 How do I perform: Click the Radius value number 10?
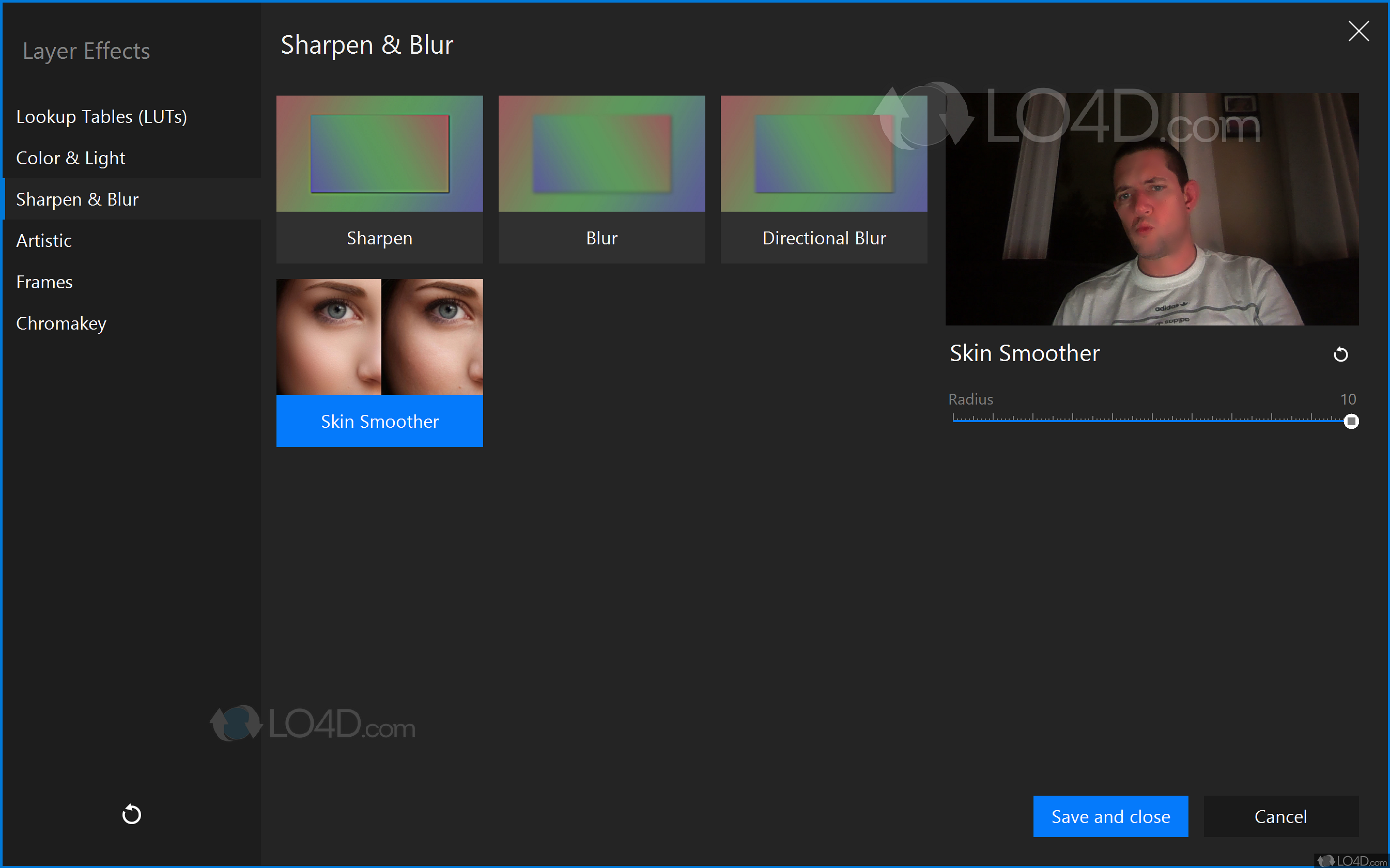coord(1348,399)
